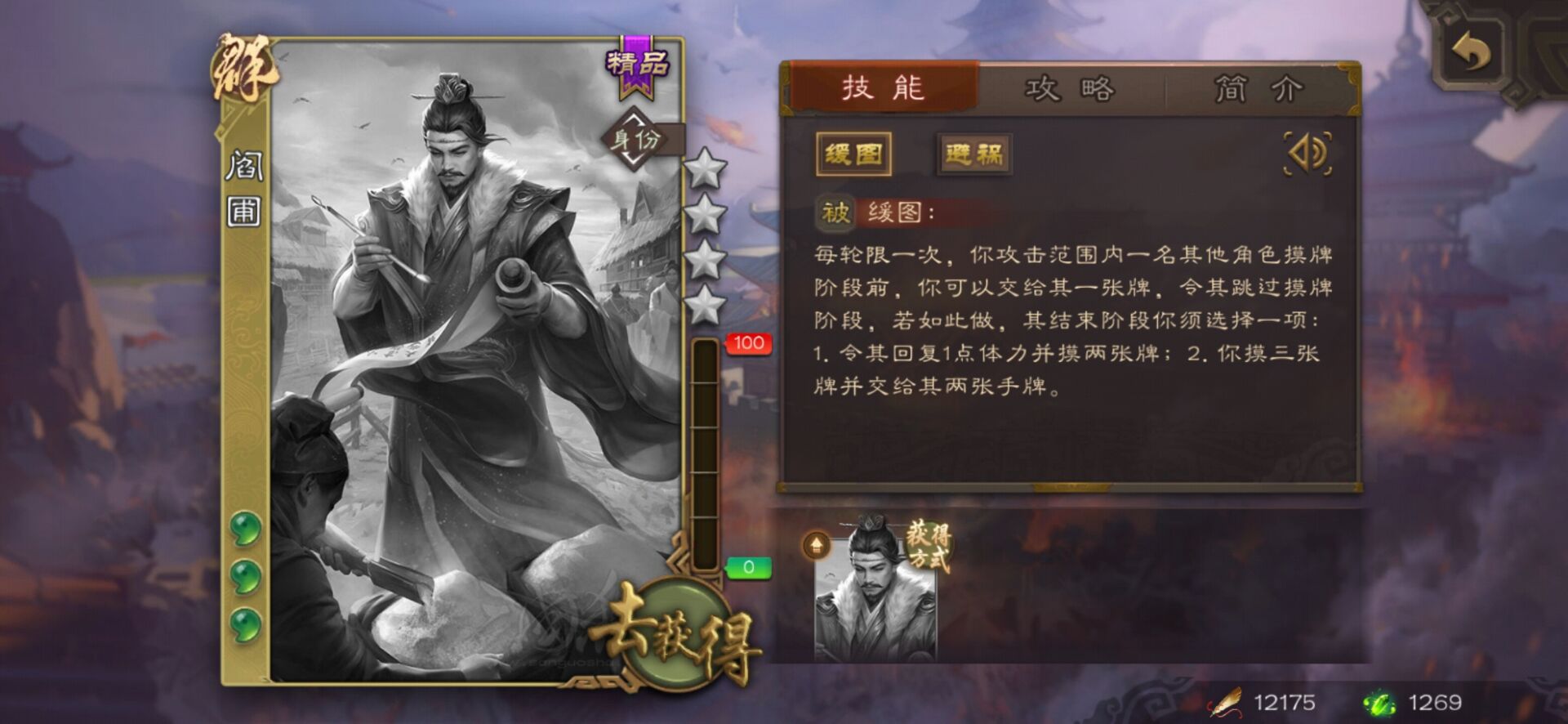Click the vertical progress bar beside card
The image size is (1568, 724).
tap(705, 454)
